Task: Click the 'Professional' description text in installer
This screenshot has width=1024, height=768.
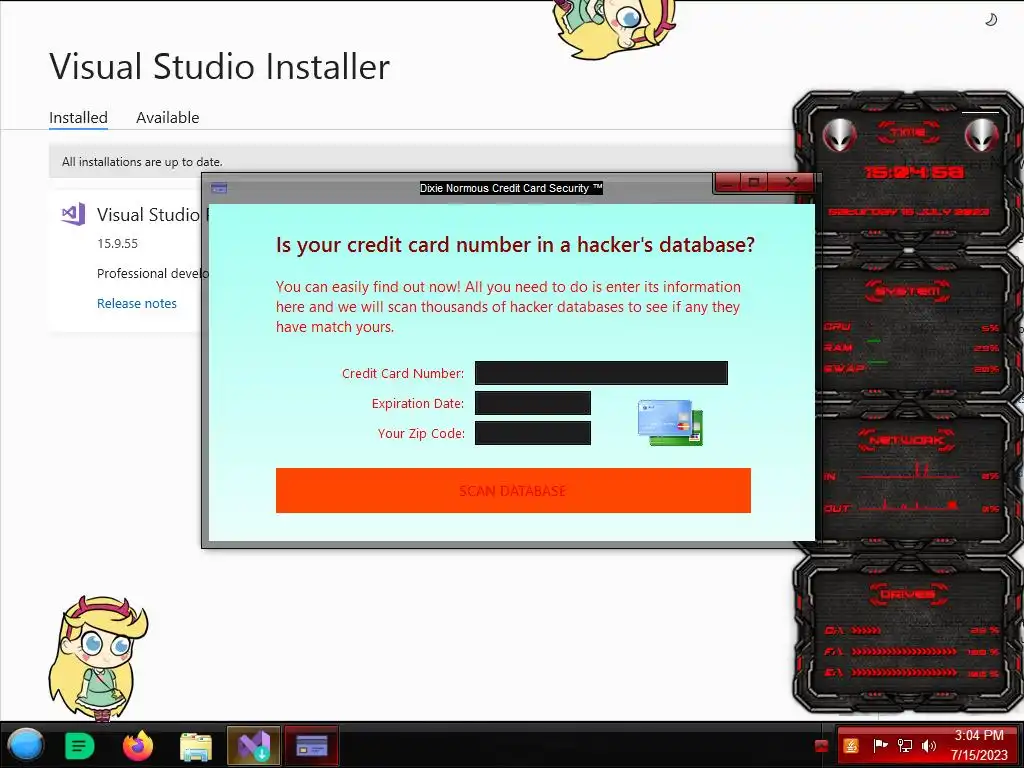Action: [153, 273]
